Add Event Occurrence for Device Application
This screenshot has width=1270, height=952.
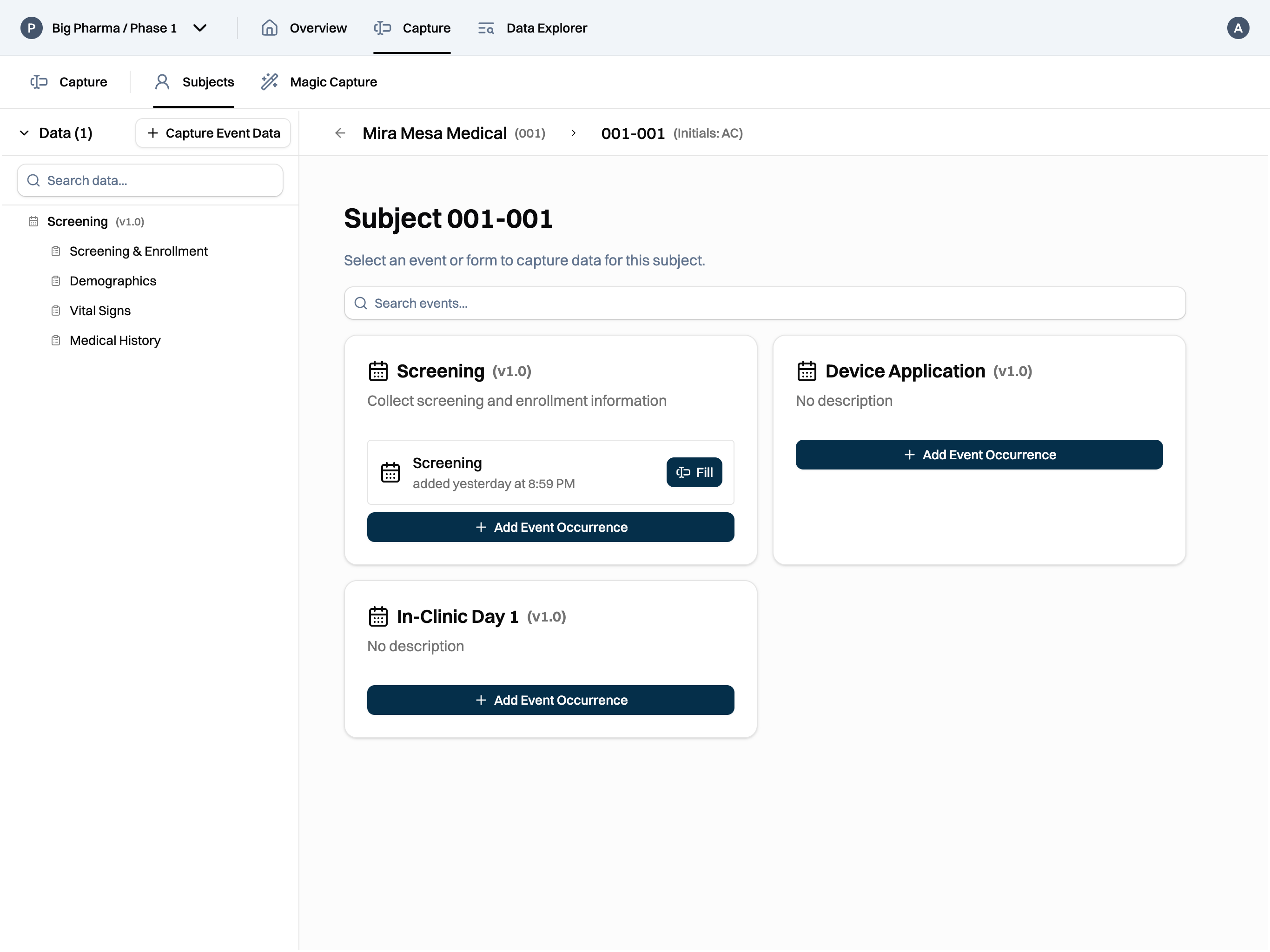[x=979, y=455]
